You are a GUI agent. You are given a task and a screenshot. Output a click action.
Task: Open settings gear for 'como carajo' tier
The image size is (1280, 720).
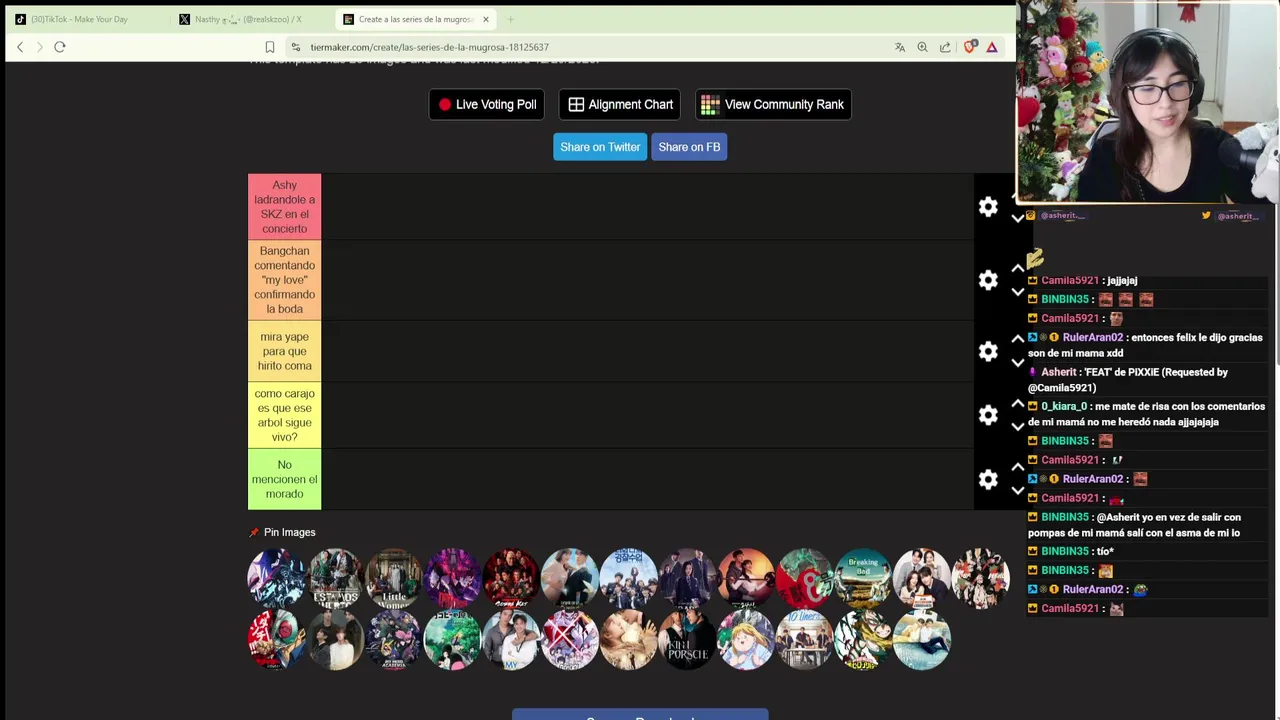pyautogui.click(x=988, y=415)
